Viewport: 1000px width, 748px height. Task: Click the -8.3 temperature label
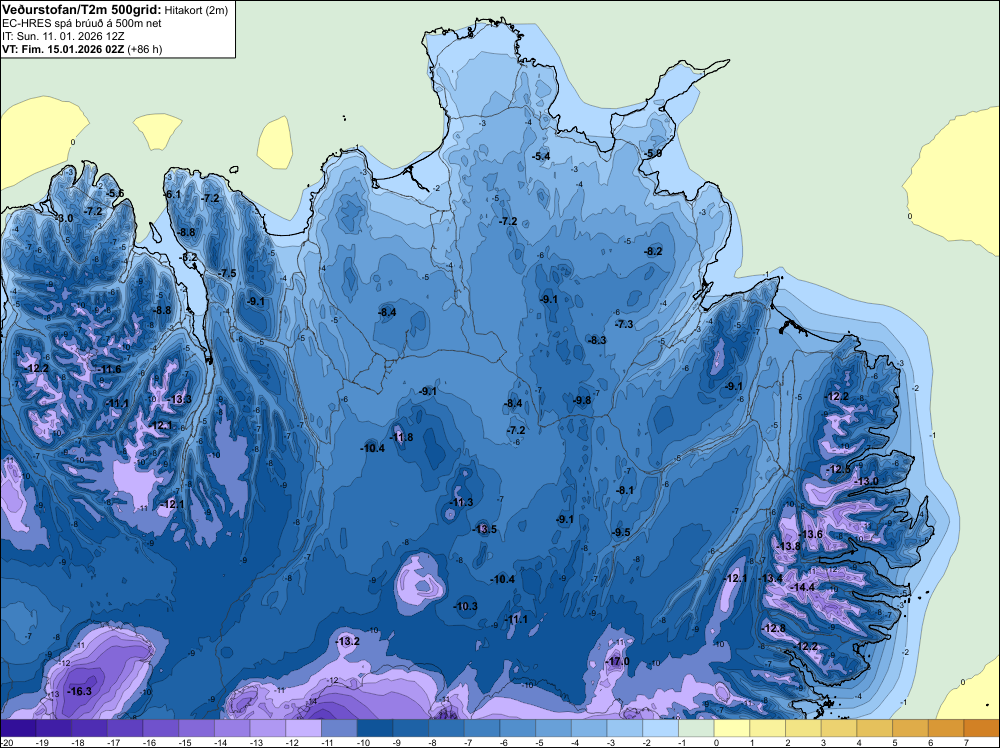coord(596,341)
